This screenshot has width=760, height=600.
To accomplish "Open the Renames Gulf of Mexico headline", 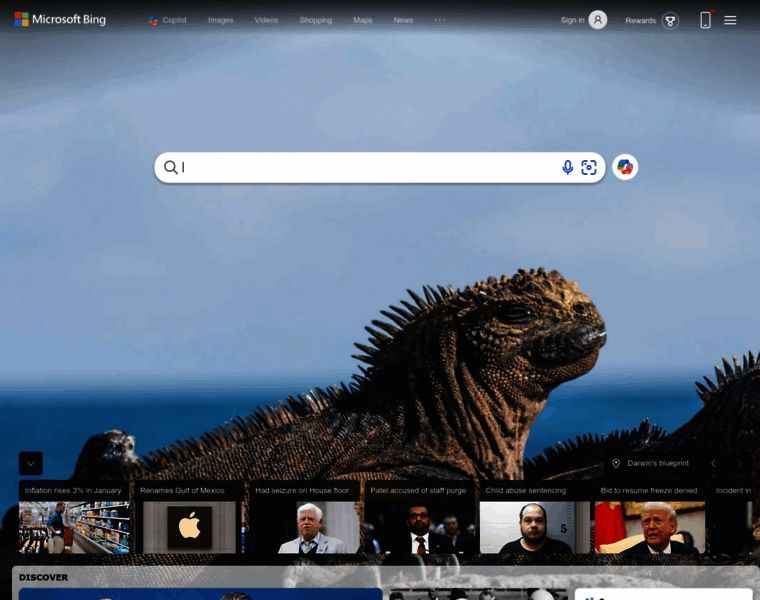I will point(182,490).
